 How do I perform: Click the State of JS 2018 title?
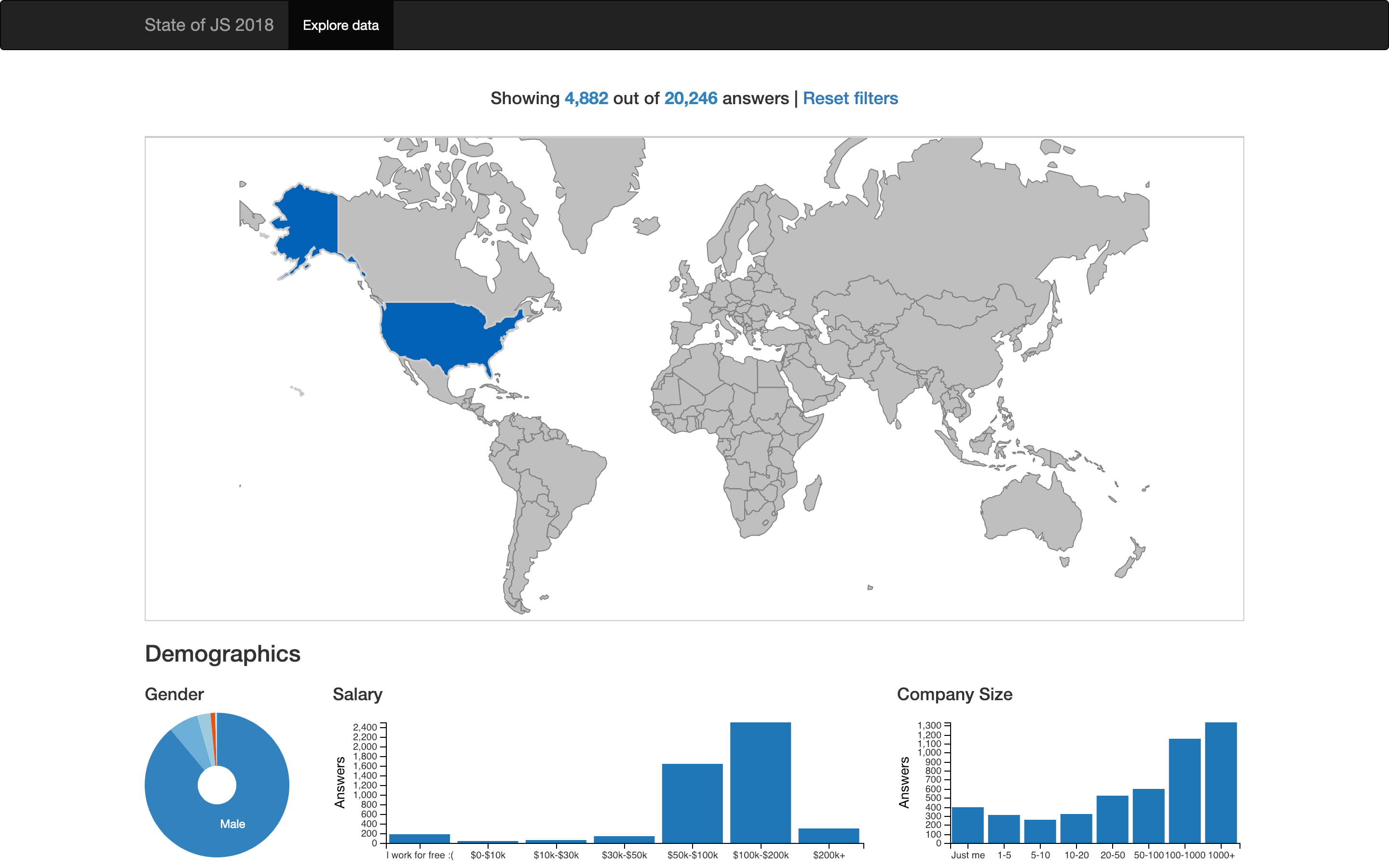tap(209, 25)
